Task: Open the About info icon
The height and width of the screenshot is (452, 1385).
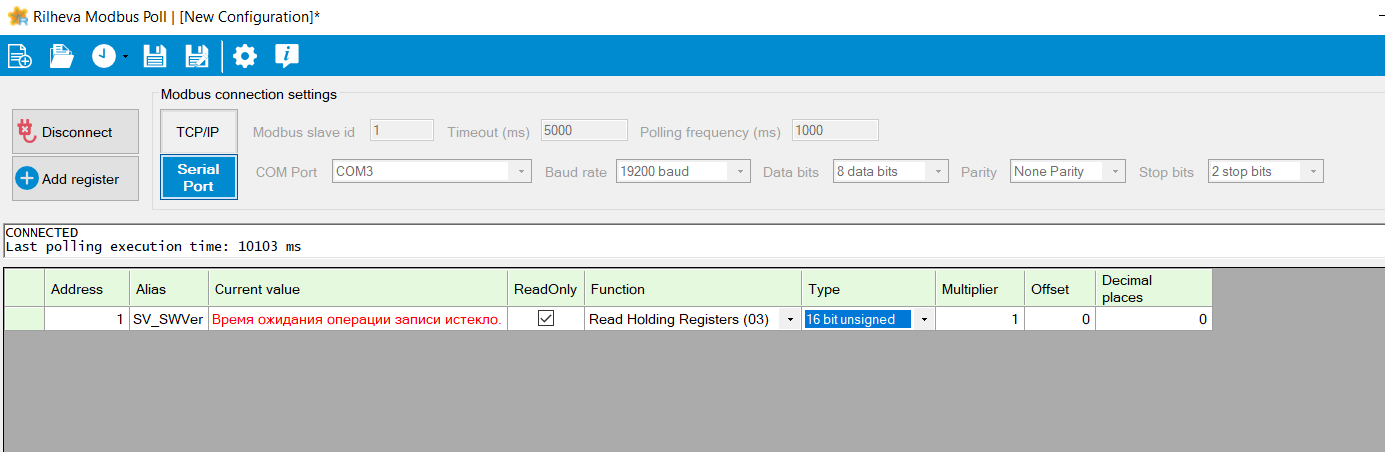Action: click(287, 56)
